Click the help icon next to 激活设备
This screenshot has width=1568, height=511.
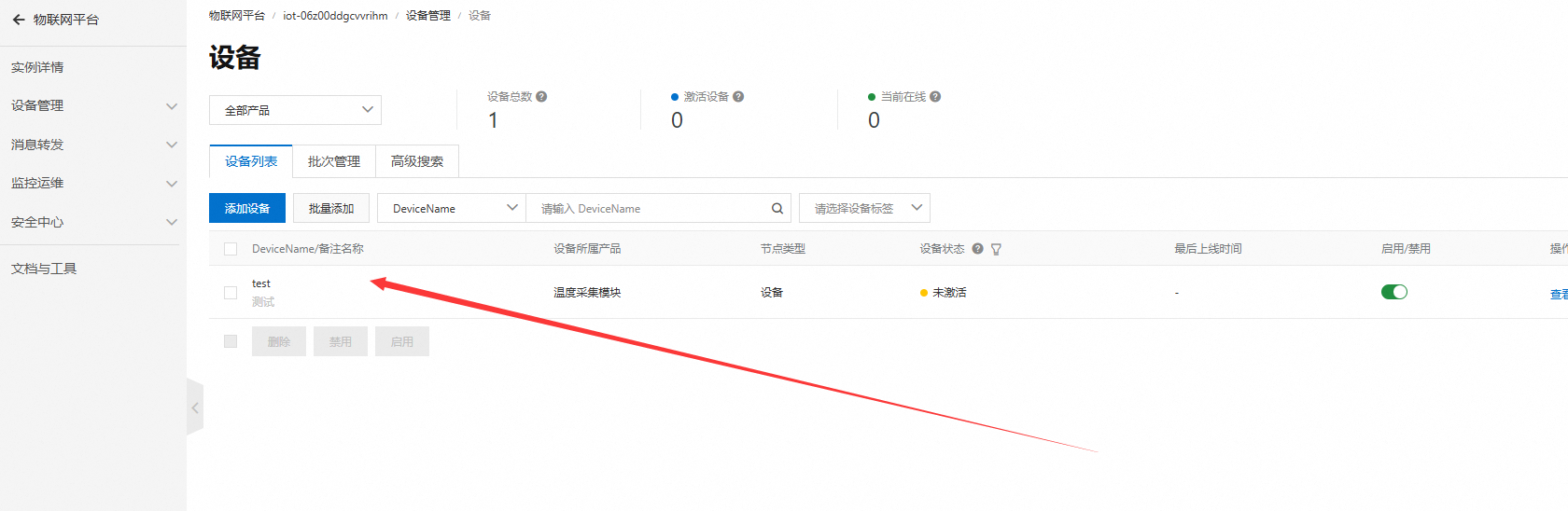point(738,97)
